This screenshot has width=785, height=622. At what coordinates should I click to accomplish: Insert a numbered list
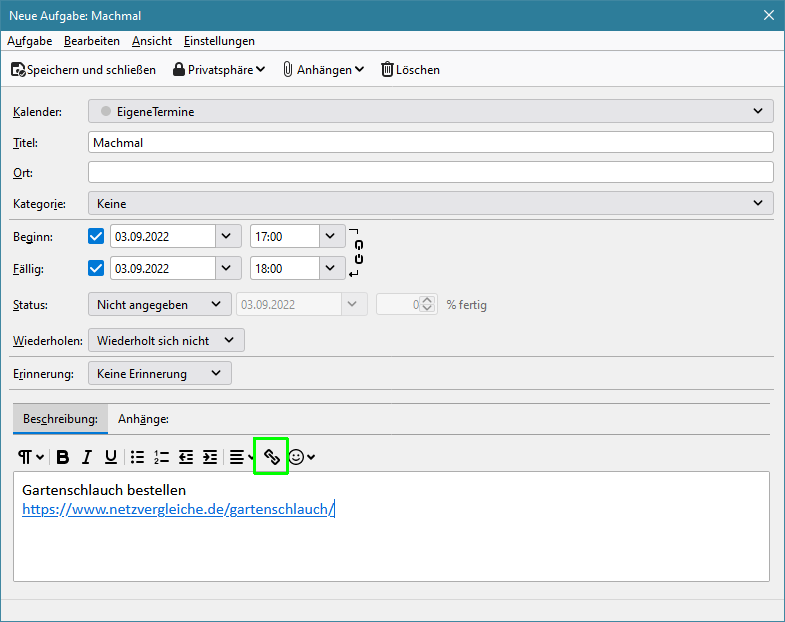click(x=162, y=457)
